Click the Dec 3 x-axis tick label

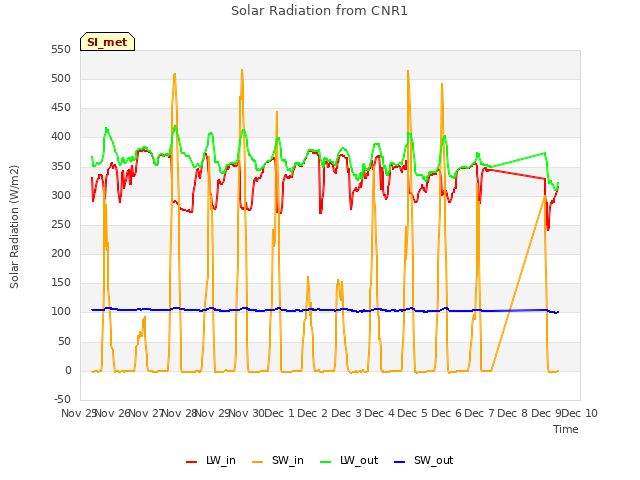click(x=346, y=413)
